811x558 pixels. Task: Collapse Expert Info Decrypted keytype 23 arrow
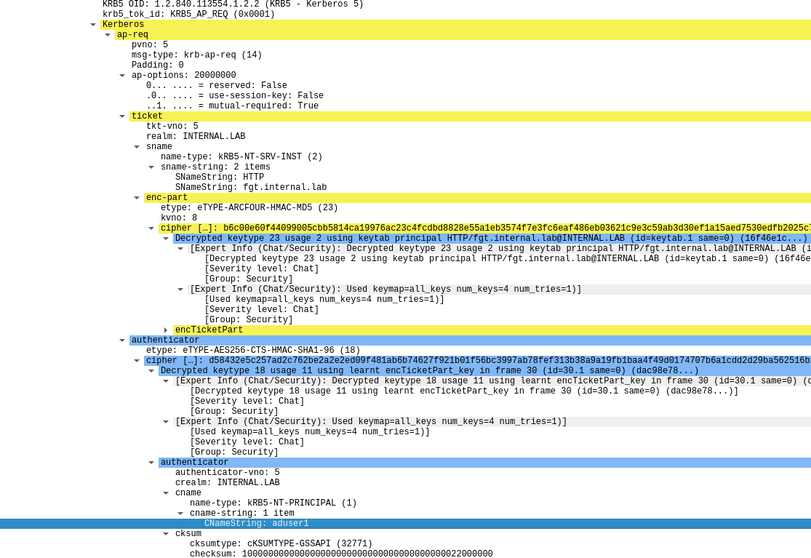point(180,249)
